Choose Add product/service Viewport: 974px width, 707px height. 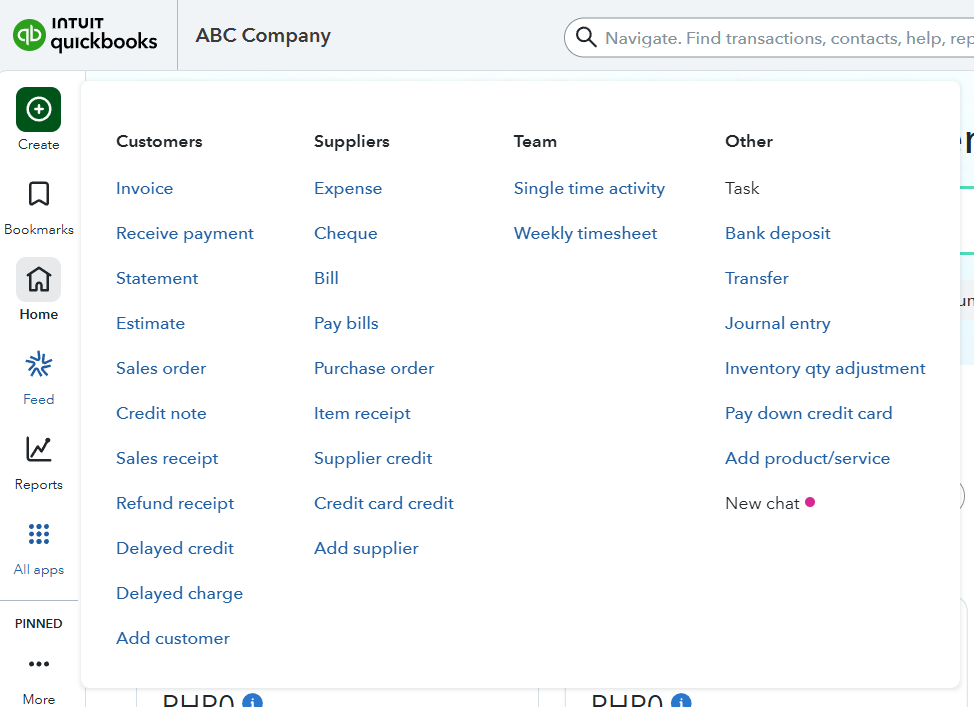807,458
